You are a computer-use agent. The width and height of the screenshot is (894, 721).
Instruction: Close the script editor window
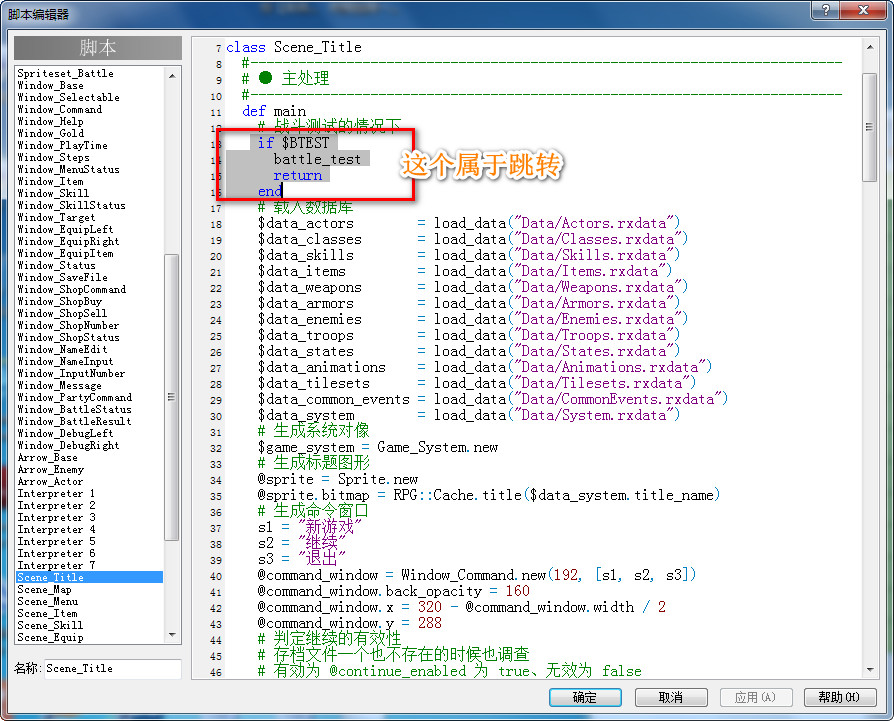click(x=863, y=10)
